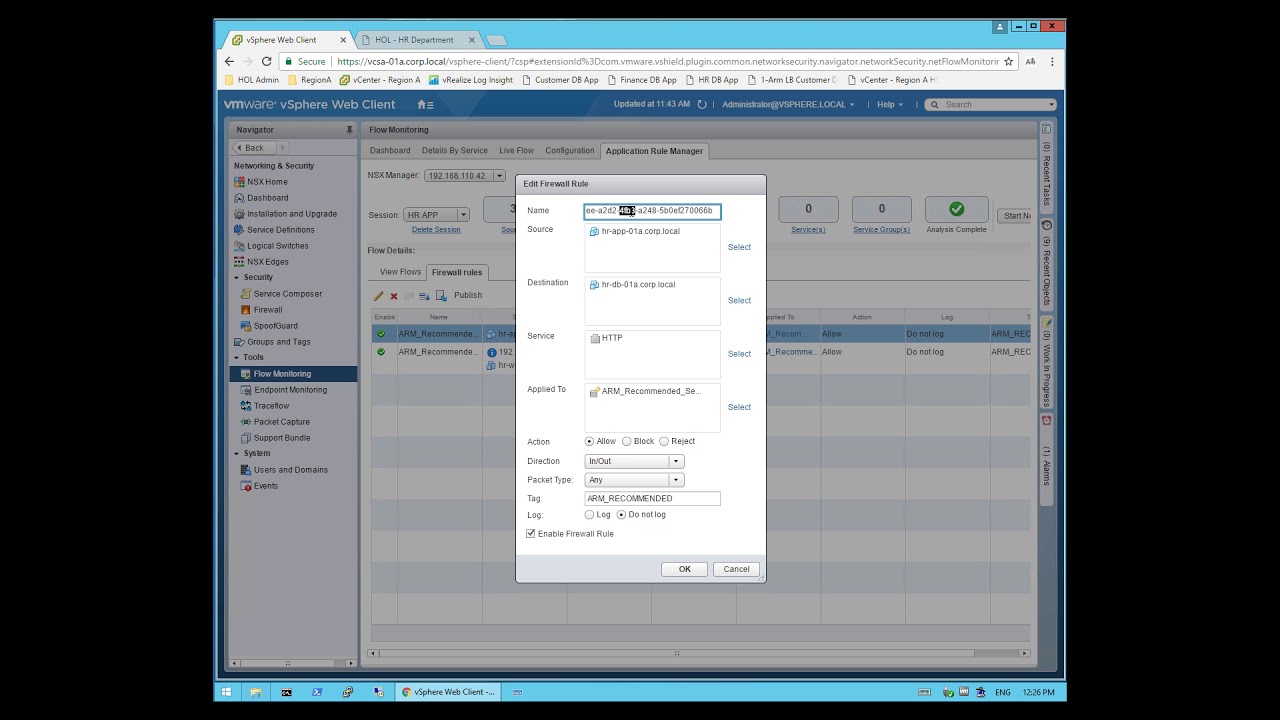1280x720 pixels.
Task: Expand the Packet Type dropdown
Action: click(x=675, y=480)
